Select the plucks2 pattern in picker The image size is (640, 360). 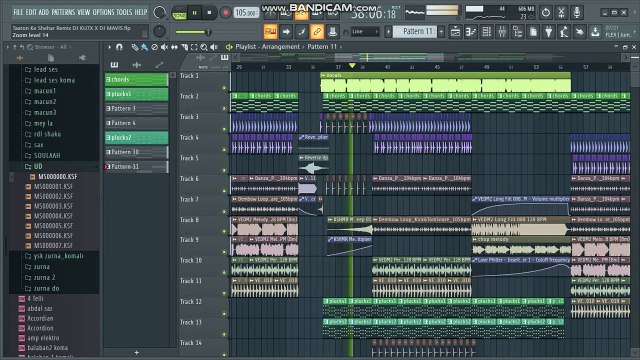136,138
